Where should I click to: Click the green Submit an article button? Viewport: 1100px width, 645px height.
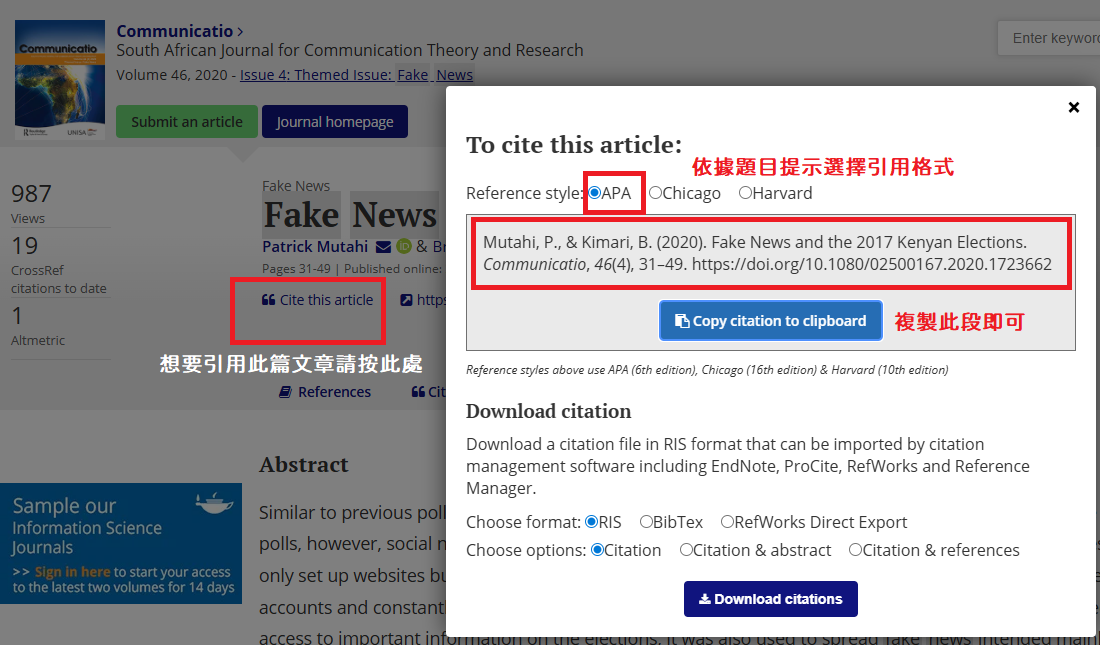click(x=186, y=122)
